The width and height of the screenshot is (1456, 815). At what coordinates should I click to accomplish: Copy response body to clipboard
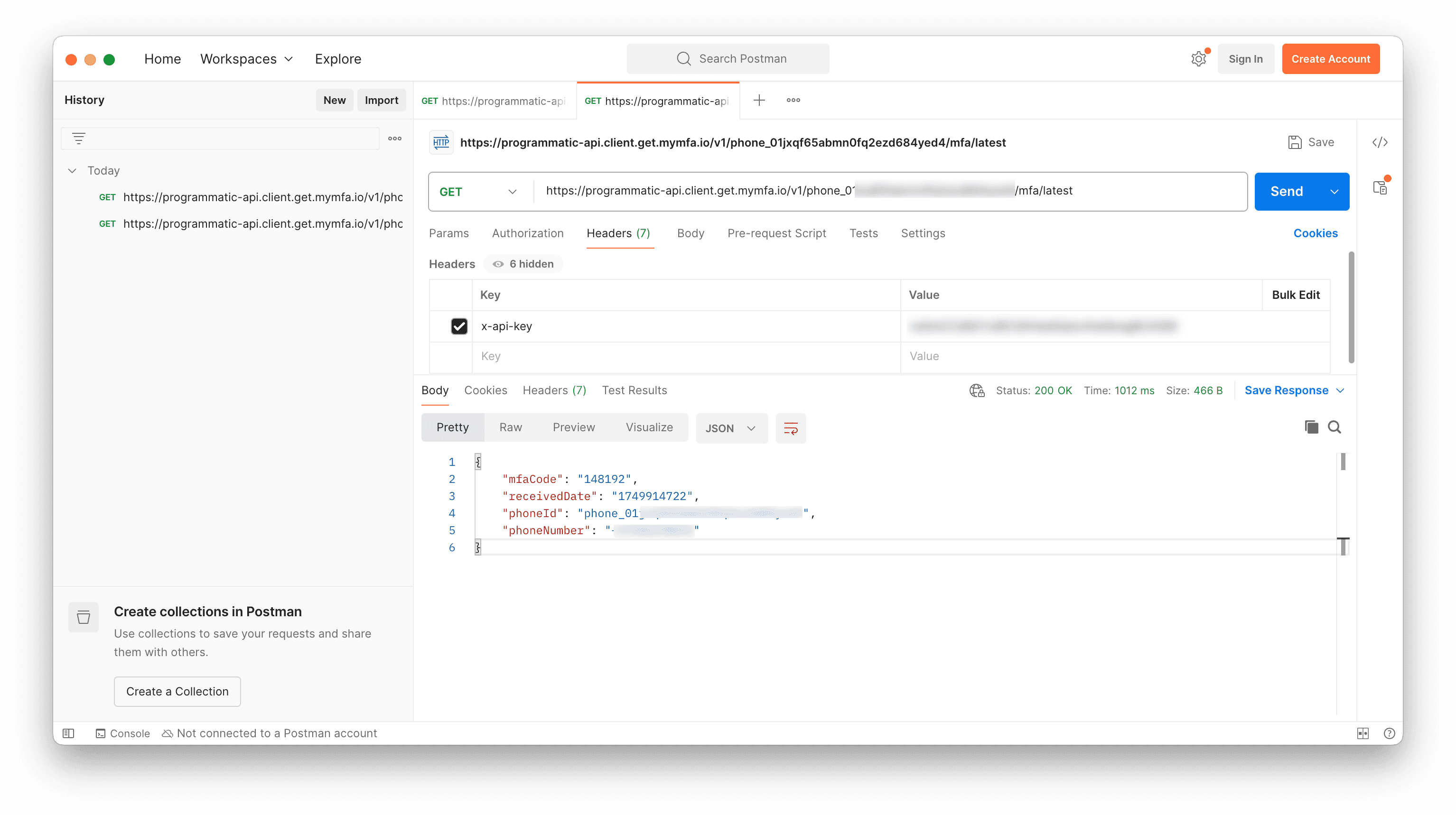pos(1311,427)
